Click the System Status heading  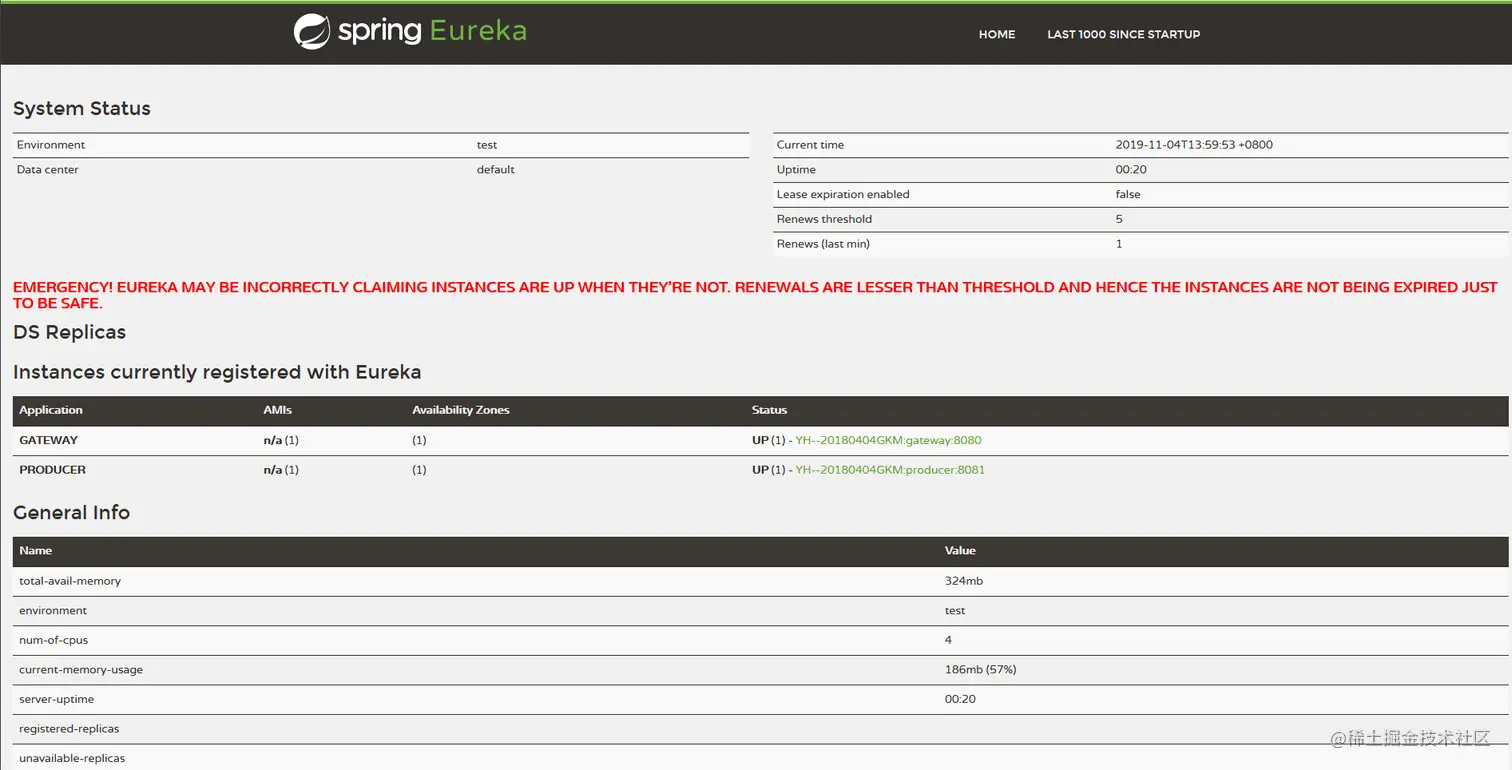(82, 109)
